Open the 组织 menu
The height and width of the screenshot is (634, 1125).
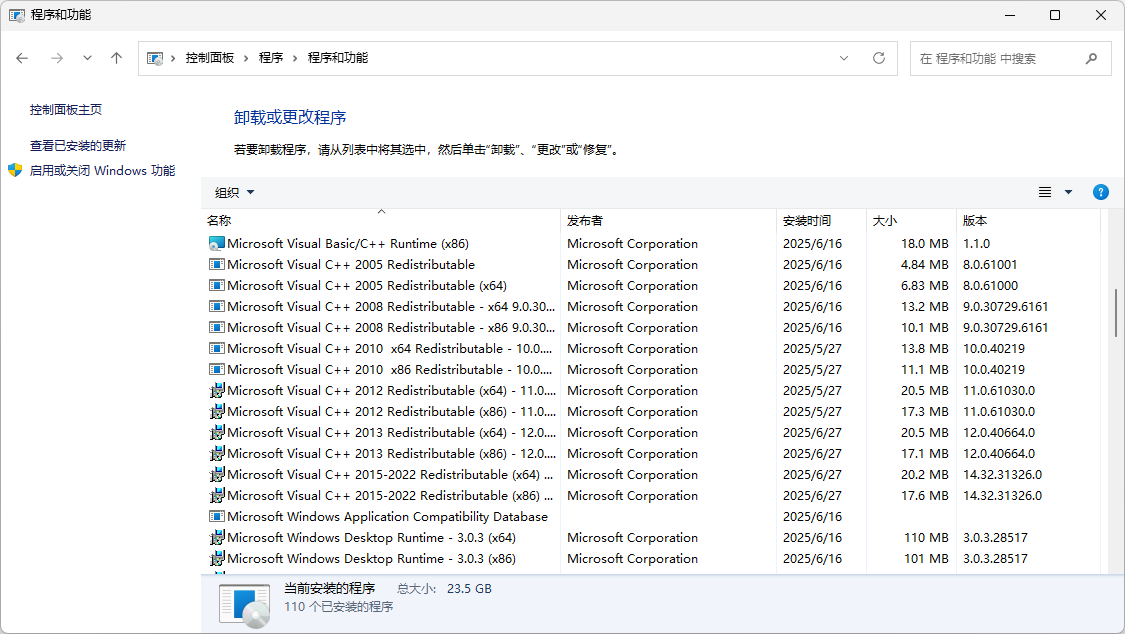[235, 192]
